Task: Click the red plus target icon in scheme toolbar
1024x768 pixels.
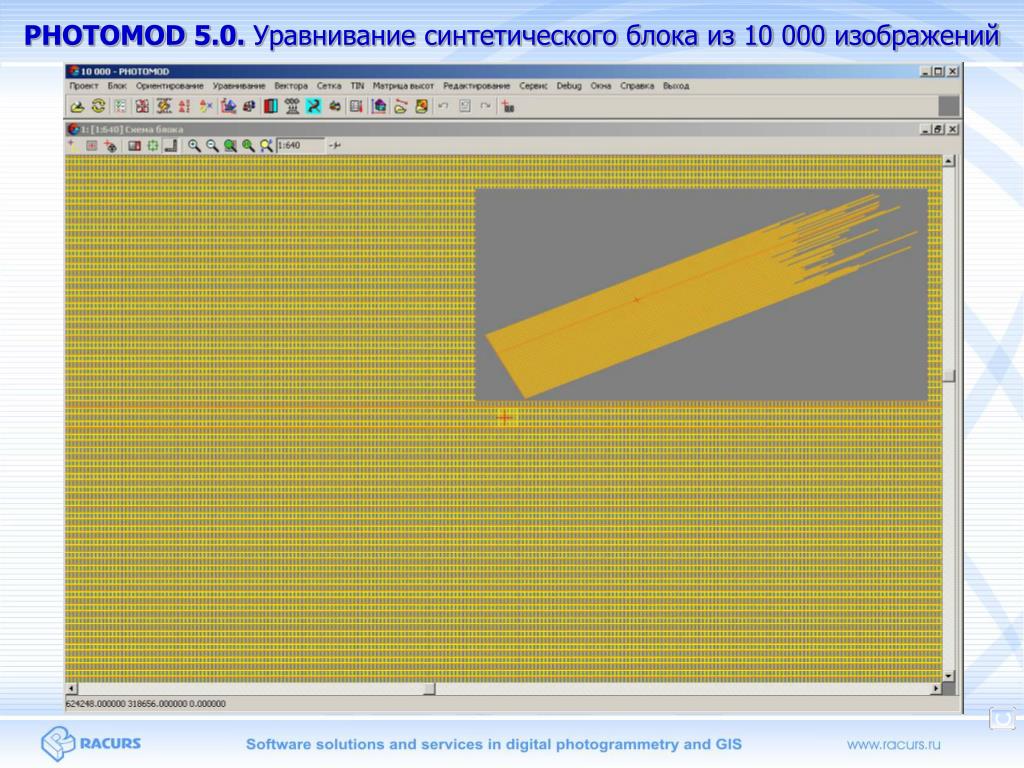Action: tap(110, 146)
